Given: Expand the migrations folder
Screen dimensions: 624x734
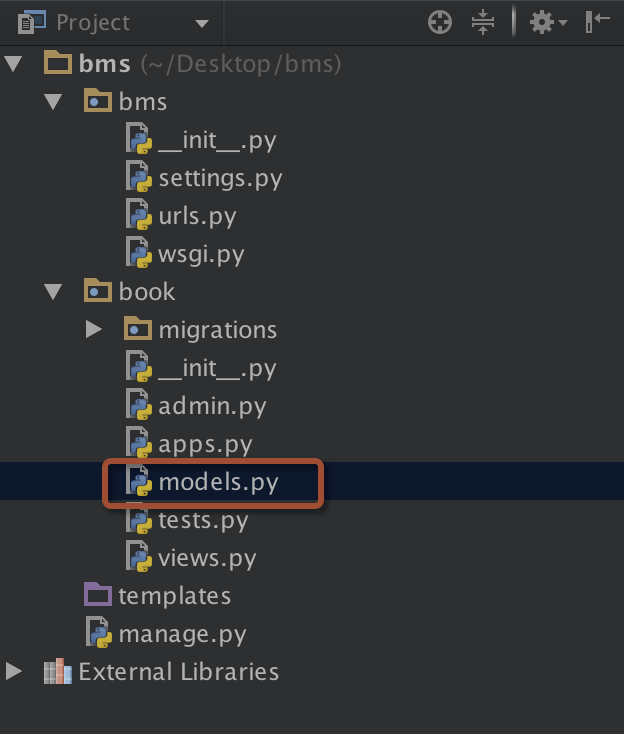Looking at the screenshot, I should tap(94, 330).
